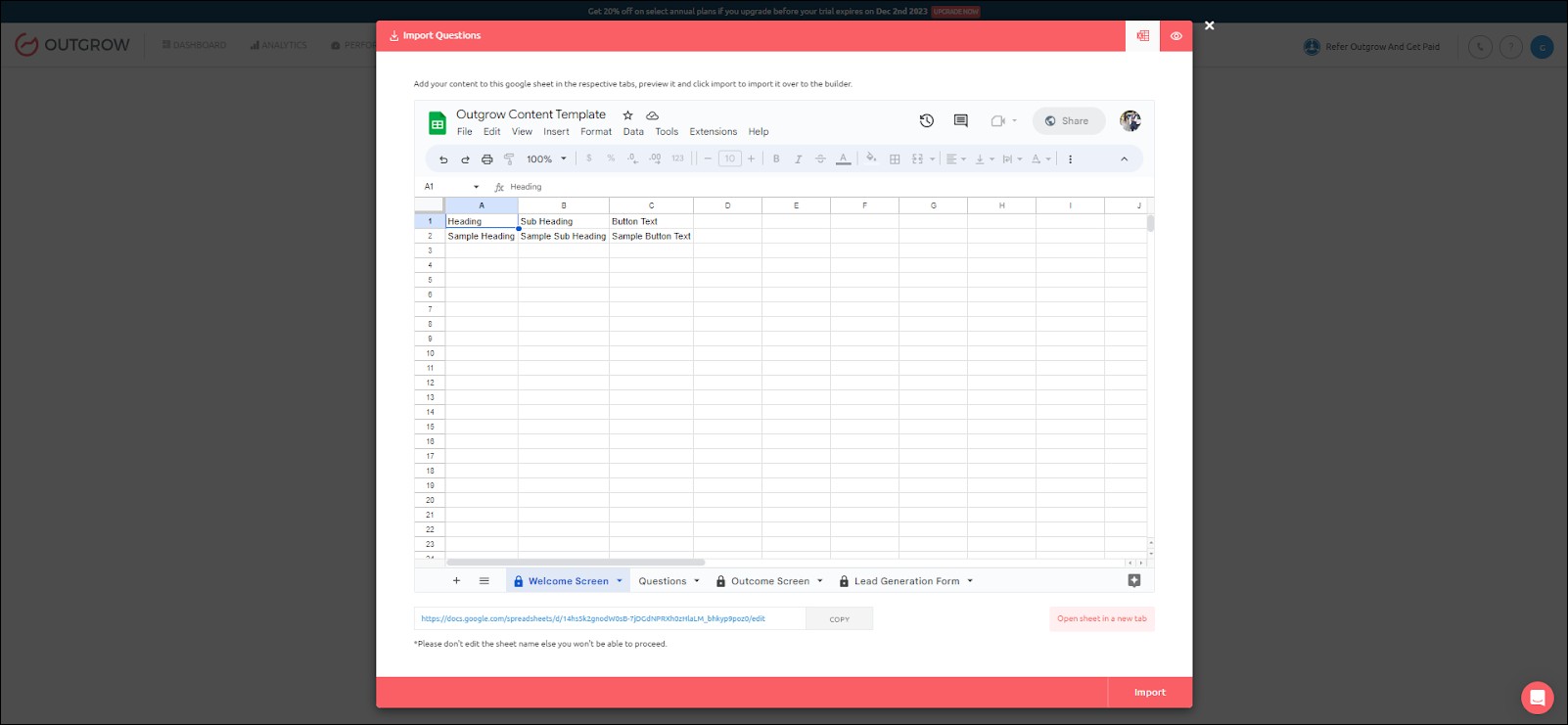Open the comments icon in the sheet header

point(960,121)
